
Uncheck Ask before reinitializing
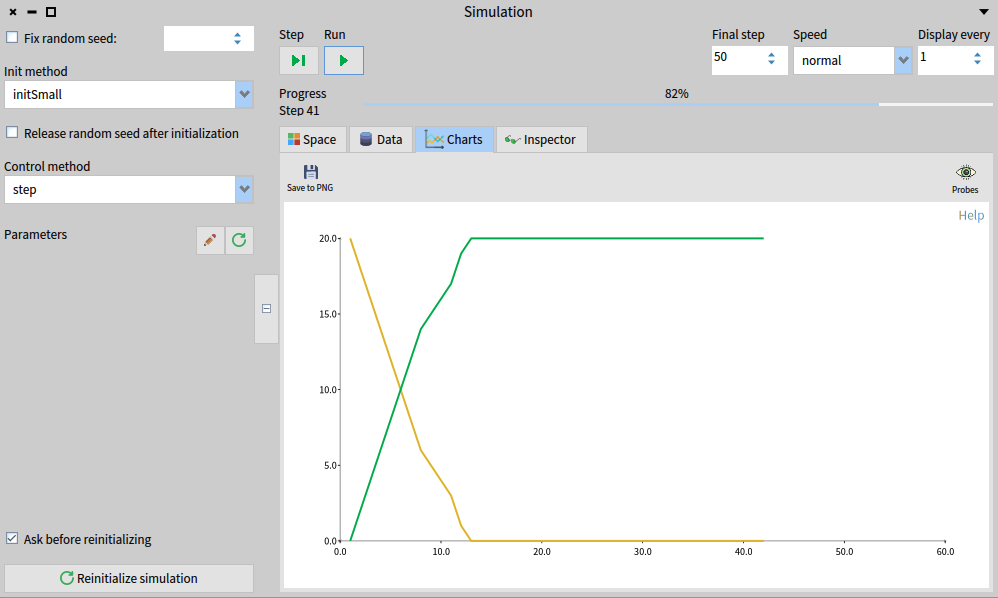click(x=12, y=539)
